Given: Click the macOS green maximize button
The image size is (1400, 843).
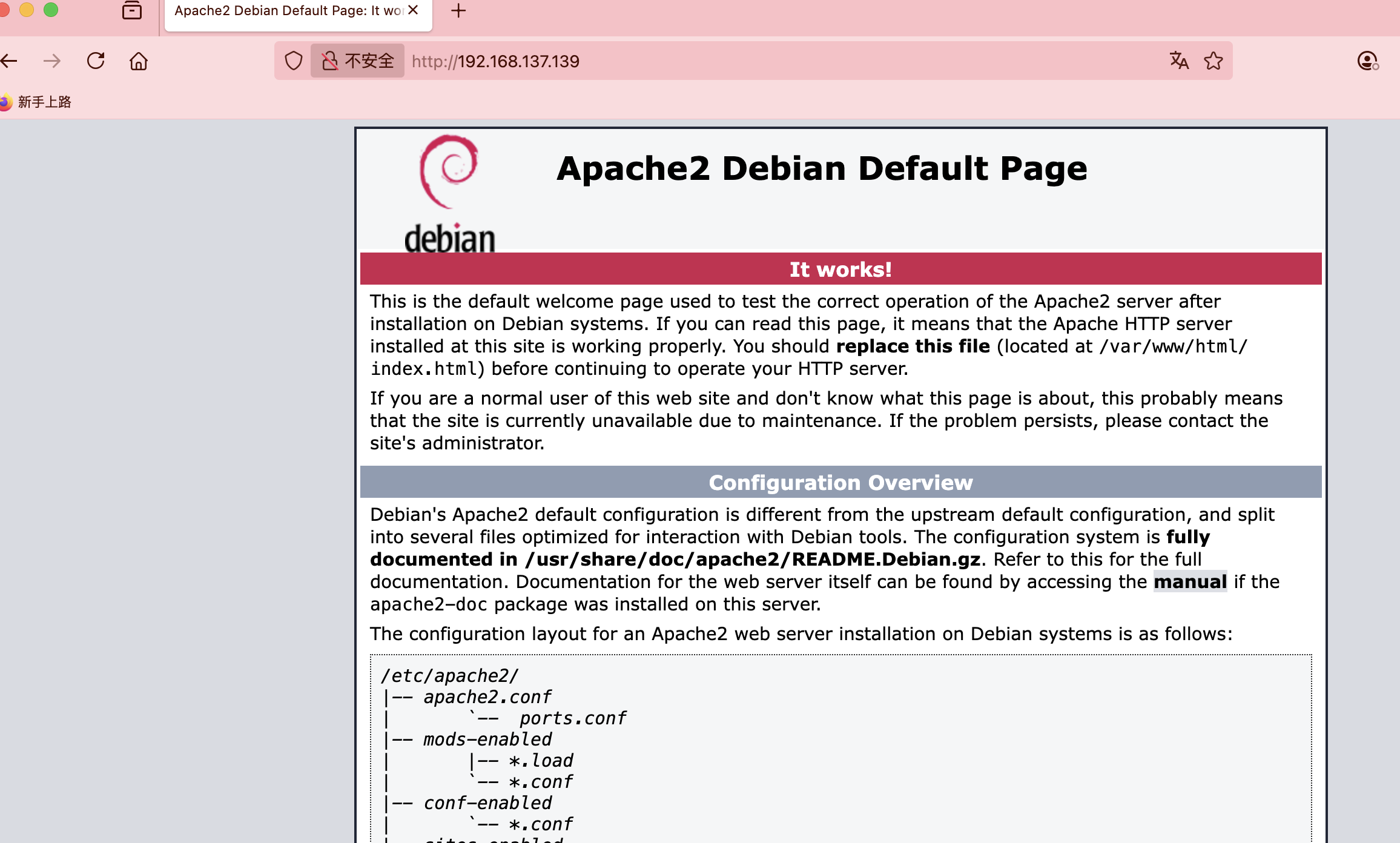Looking at the screenshot, I should click(51, 10).
